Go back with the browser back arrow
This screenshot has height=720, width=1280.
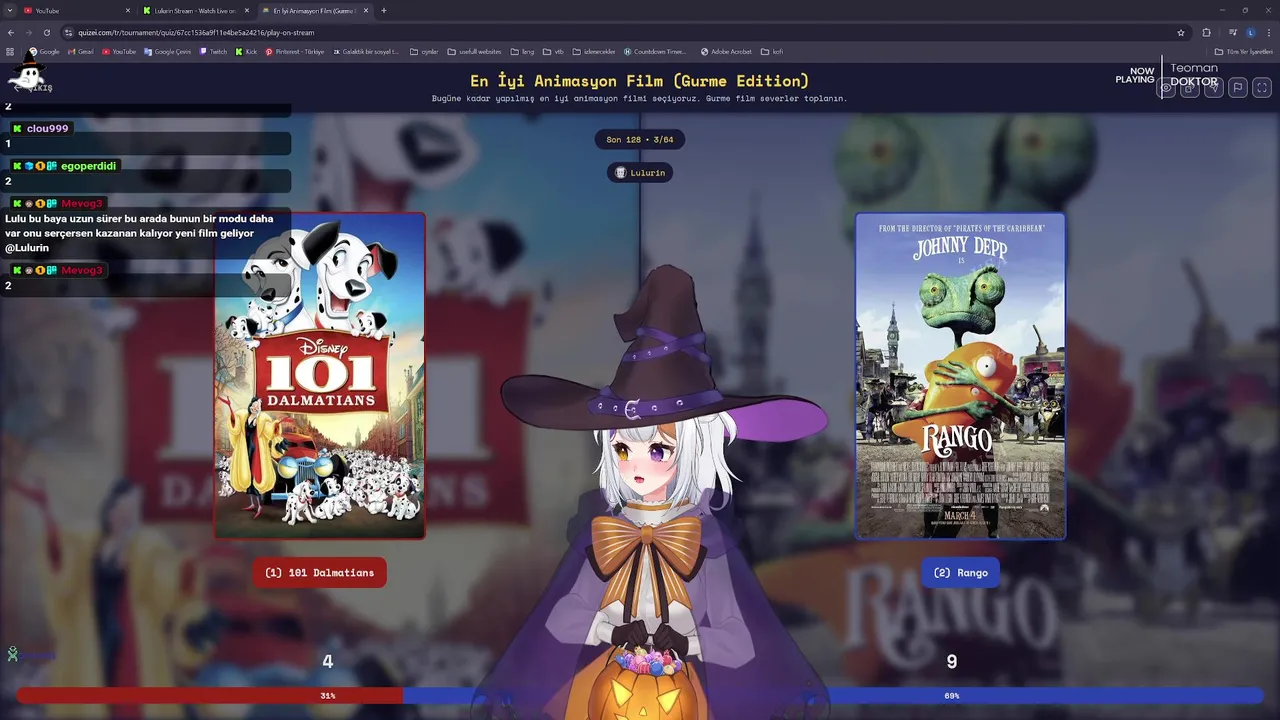pos(11,32)
